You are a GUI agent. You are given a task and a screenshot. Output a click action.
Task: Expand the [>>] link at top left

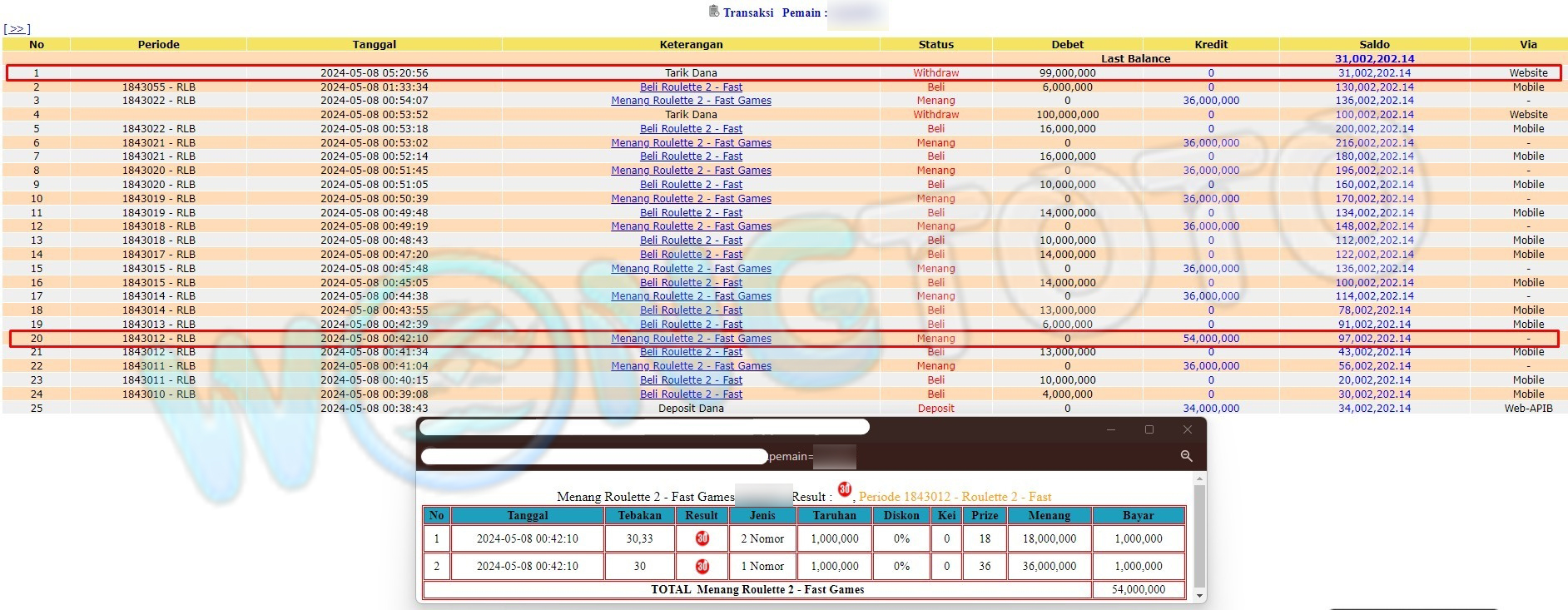tap(17, 29)
